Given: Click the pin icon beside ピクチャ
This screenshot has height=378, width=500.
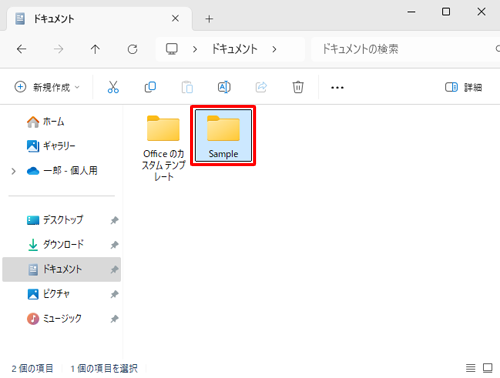Looking at the screenshot, I should tap(114, 294).
